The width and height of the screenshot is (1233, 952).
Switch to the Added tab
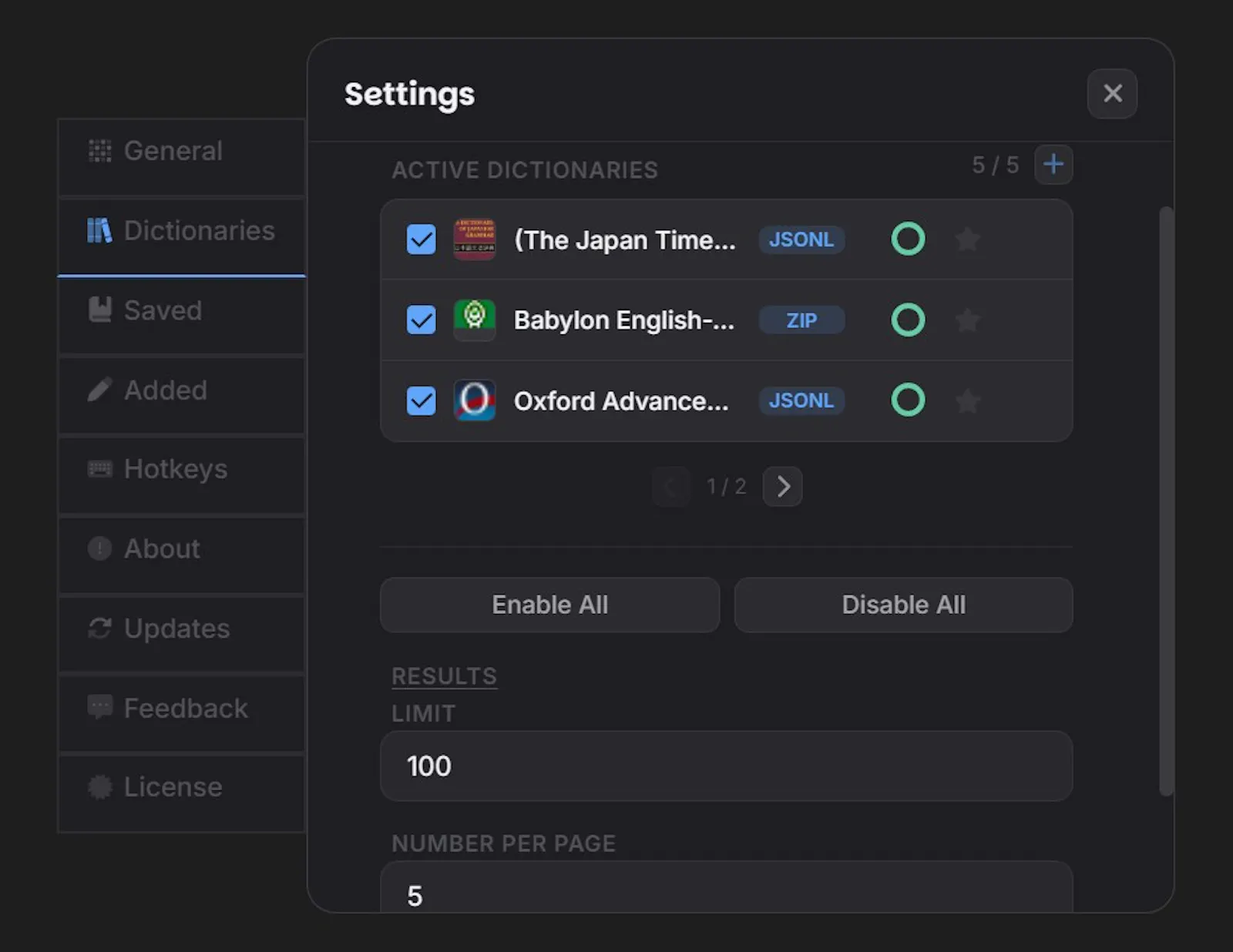(182, 396)
